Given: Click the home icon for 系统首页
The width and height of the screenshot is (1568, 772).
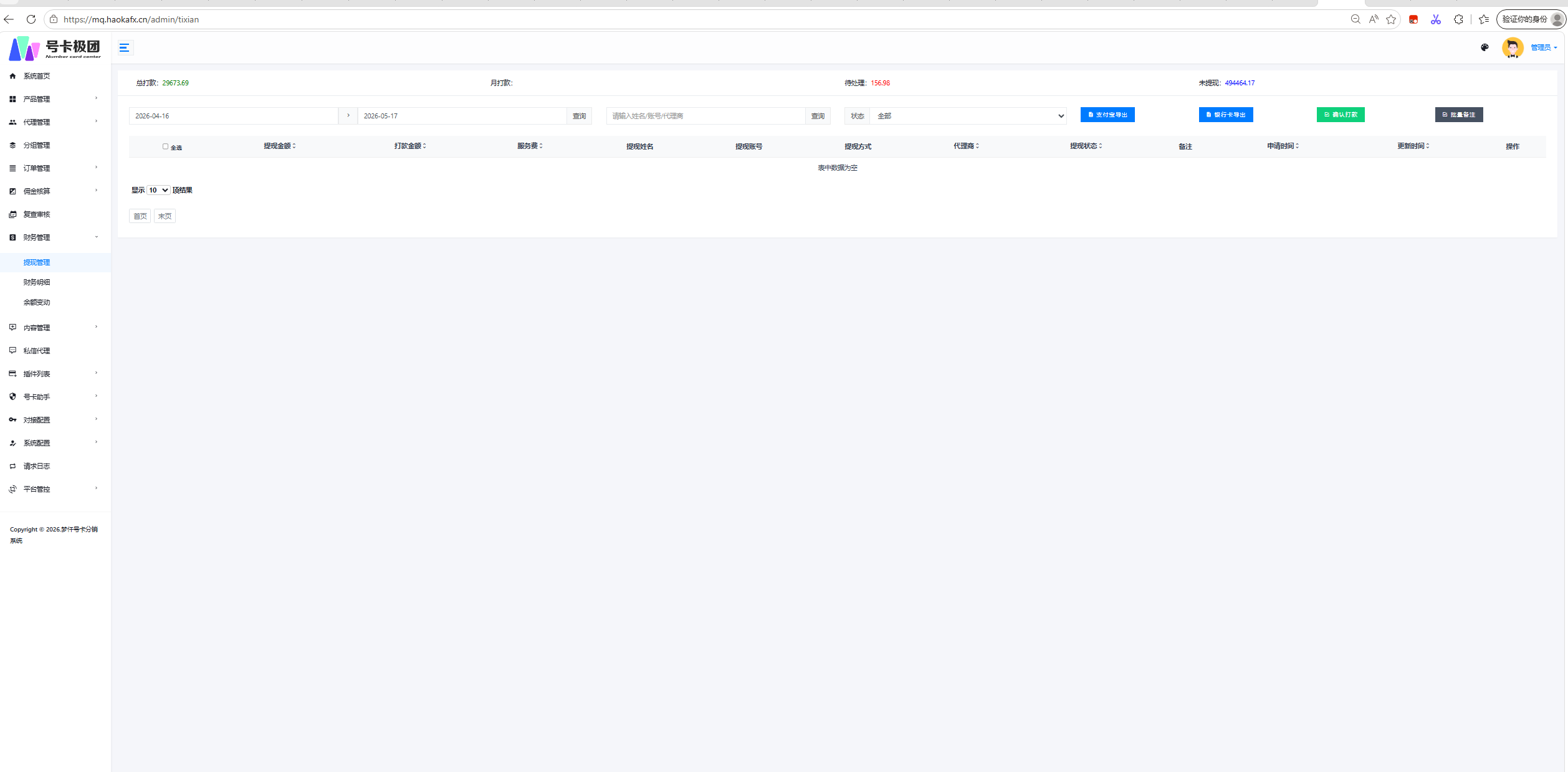Looking at the screenshot, I should [12, 76].
